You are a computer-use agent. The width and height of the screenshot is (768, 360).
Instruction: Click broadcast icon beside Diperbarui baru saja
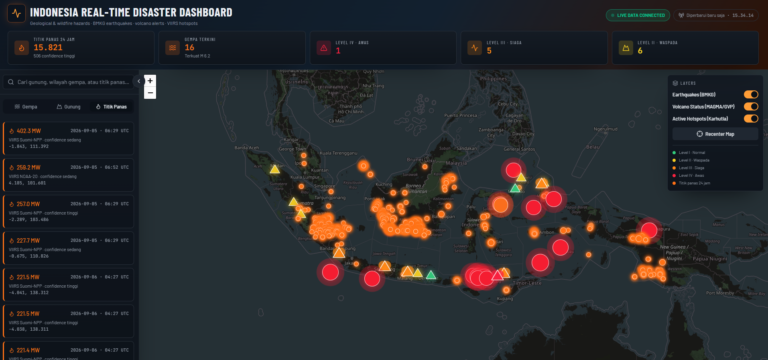pos(681,15)
